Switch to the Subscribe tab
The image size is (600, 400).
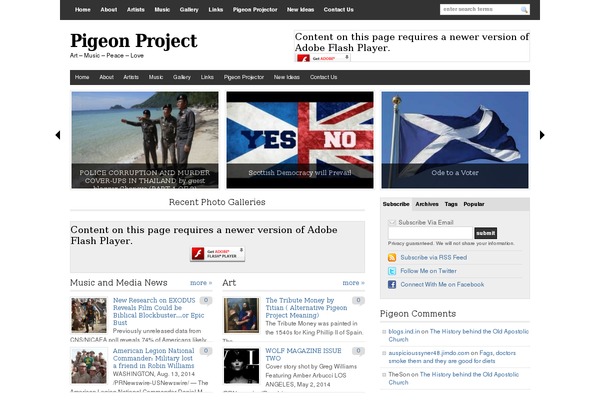(396, 204)
